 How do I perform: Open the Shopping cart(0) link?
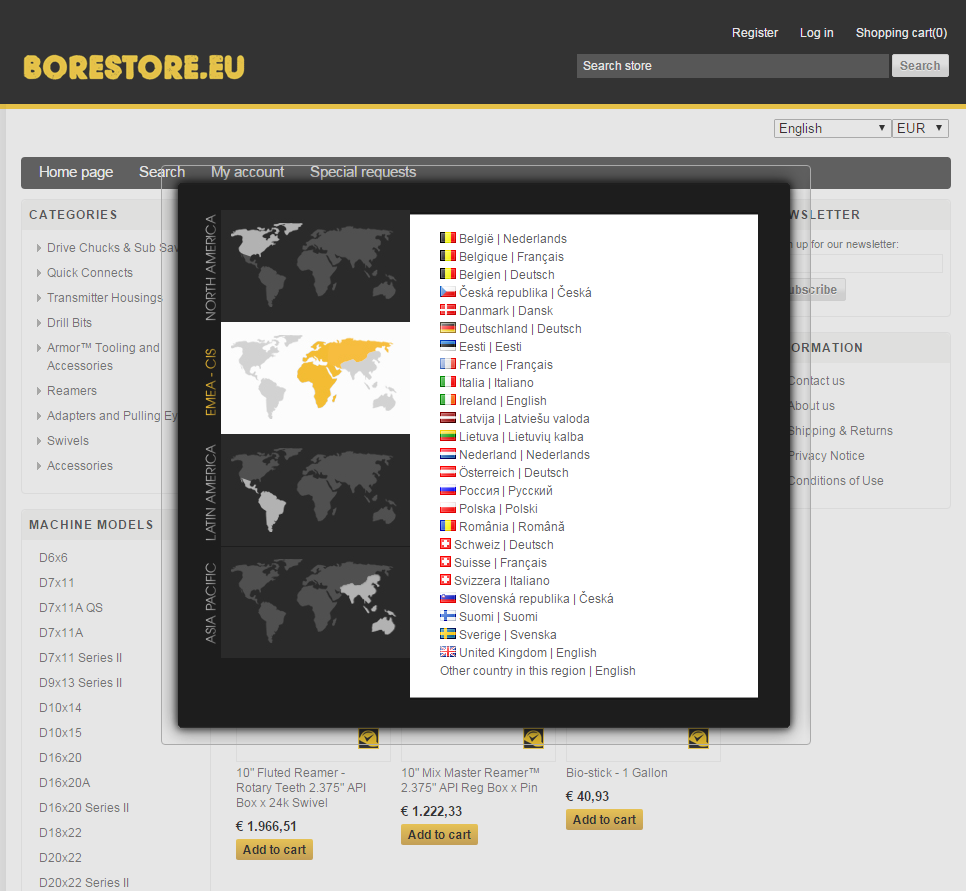click(901, 33)
